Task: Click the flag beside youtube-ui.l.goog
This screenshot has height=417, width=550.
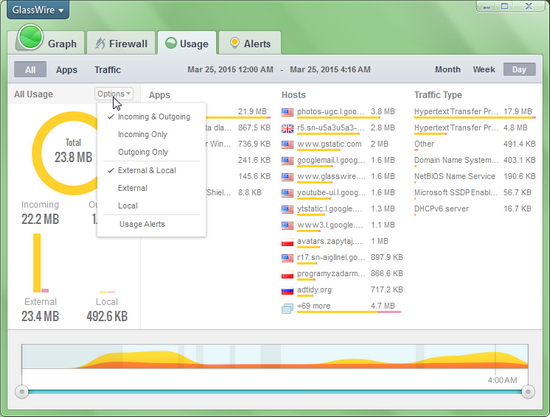Action: [287, 193]
